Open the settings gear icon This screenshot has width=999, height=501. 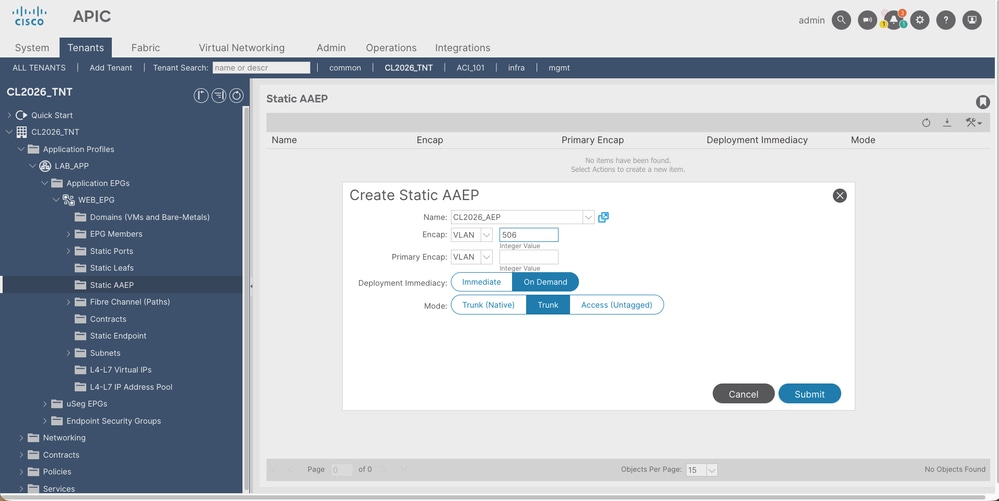(x=919, y=20)
